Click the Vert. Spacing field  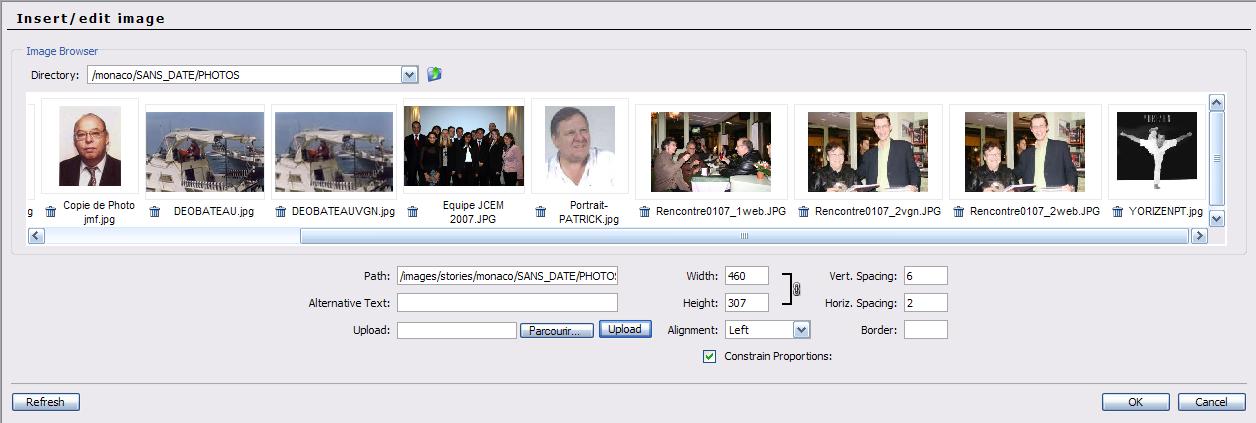pos(925,275)
